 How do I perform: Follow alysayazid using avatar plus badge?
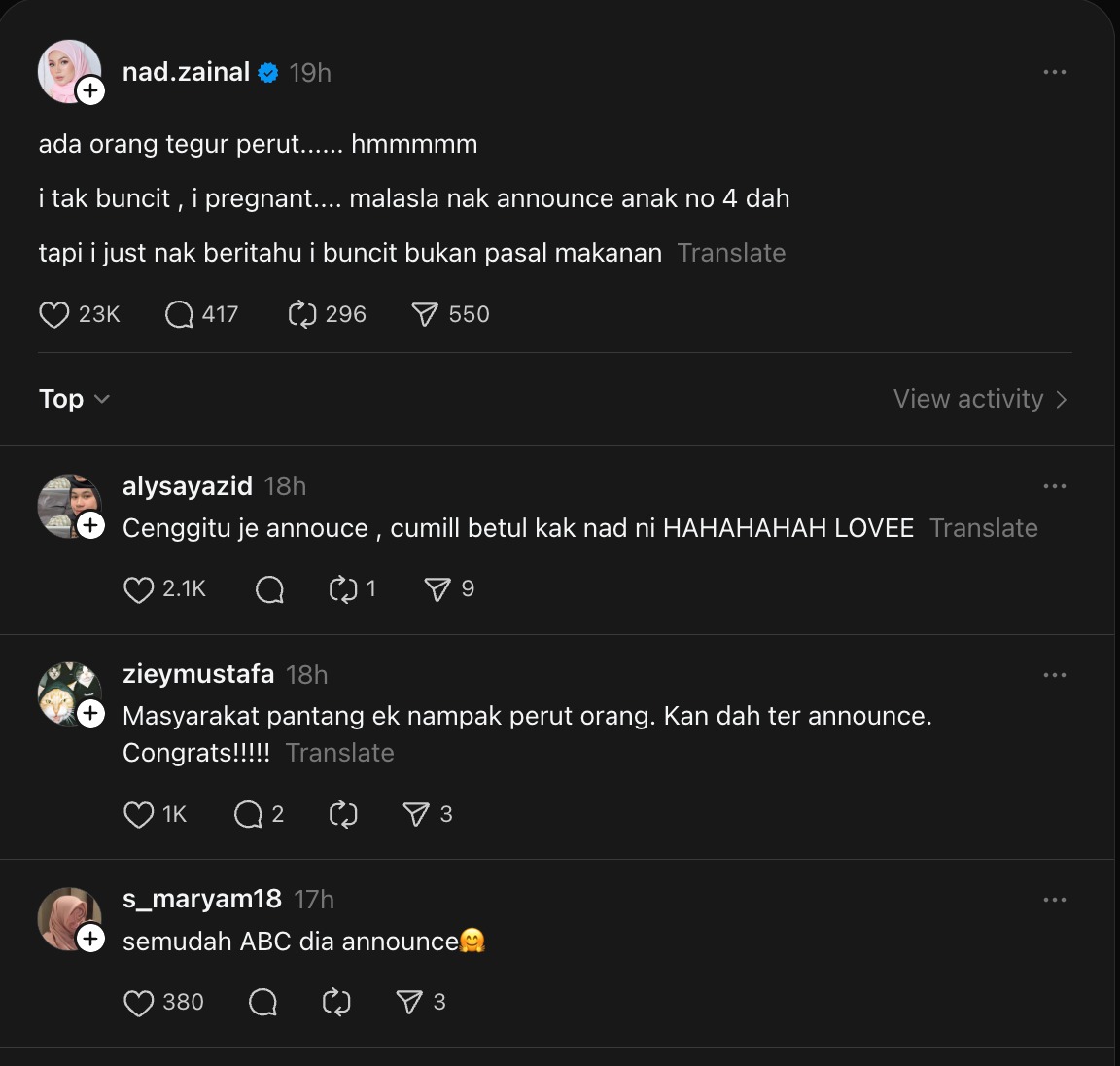(90, 525)
